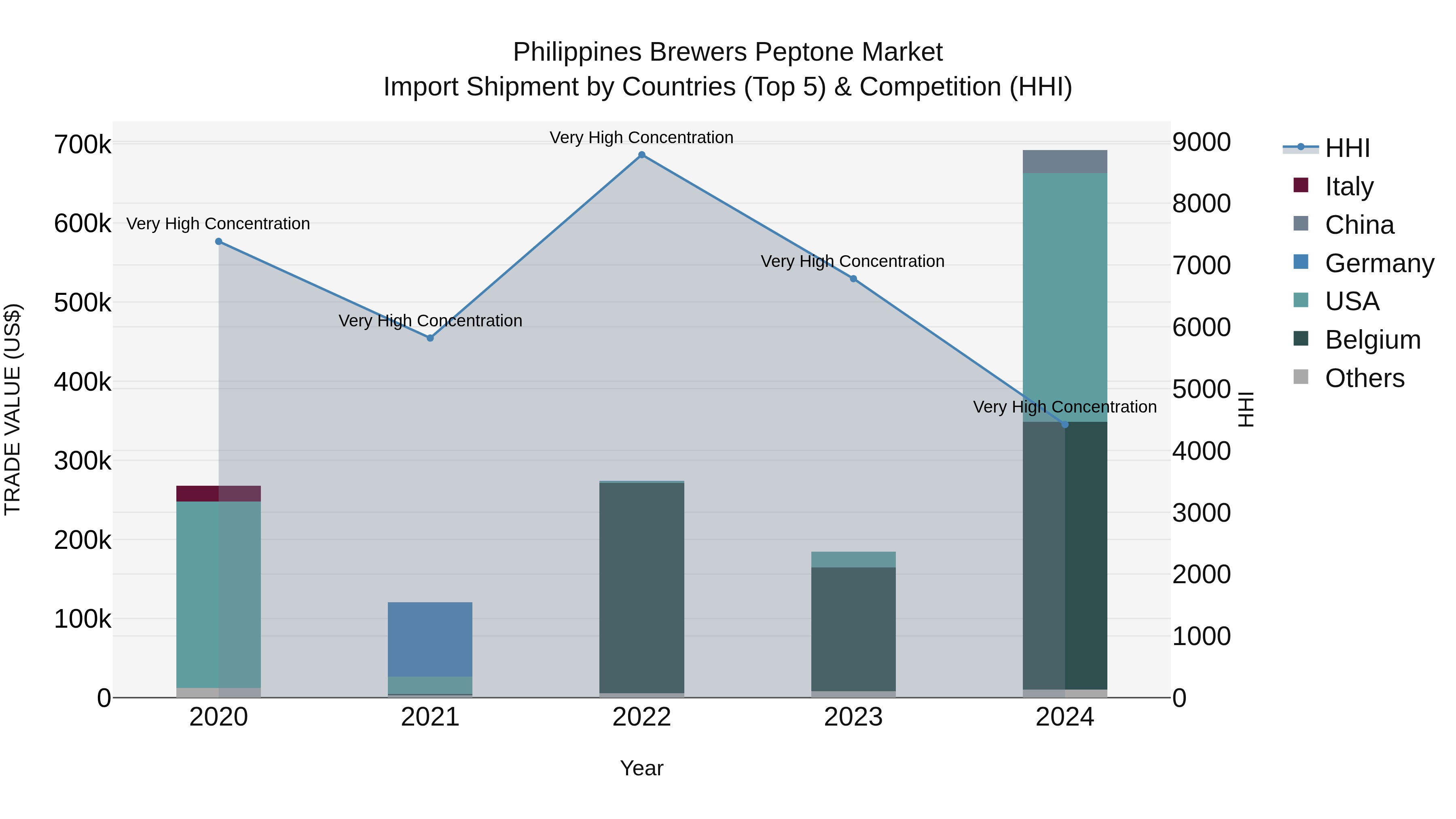1456x819 pixels.
Task: Click the 2022 HHI peak data point
Action: click(x=641, y=155)
